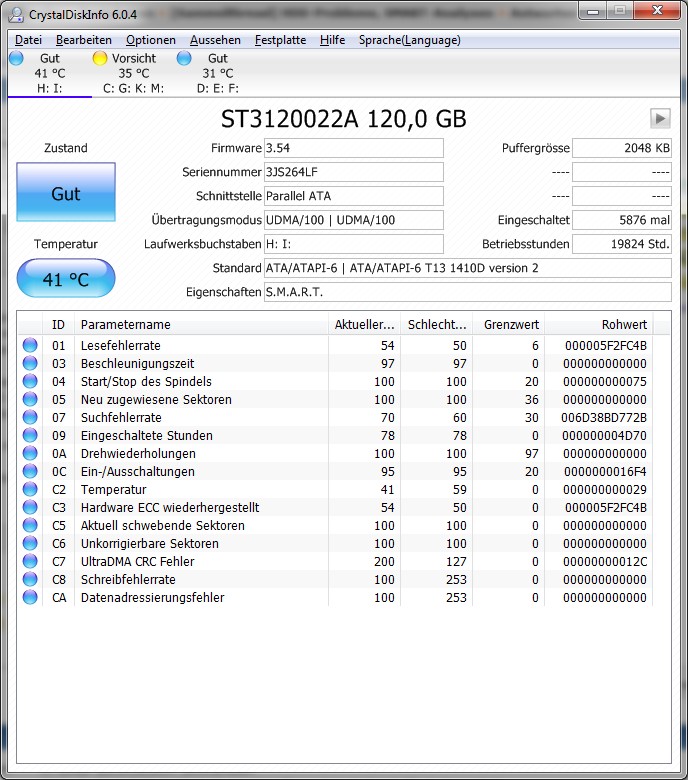
Task: Click status orb of Neu zugewiesene Sektoren row
Action: coord(30,399)
